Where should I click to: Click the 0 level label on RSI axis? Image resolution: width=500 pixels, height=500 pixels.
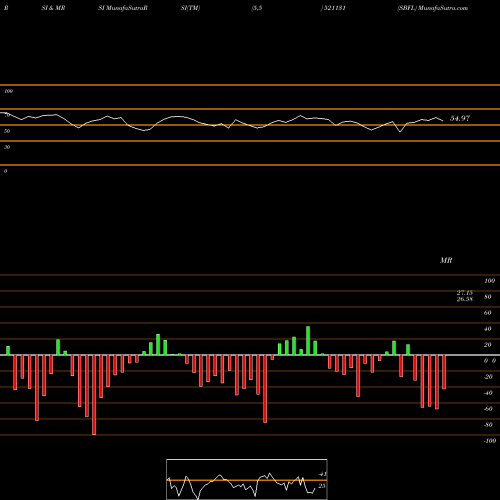(x=5, y=171)
